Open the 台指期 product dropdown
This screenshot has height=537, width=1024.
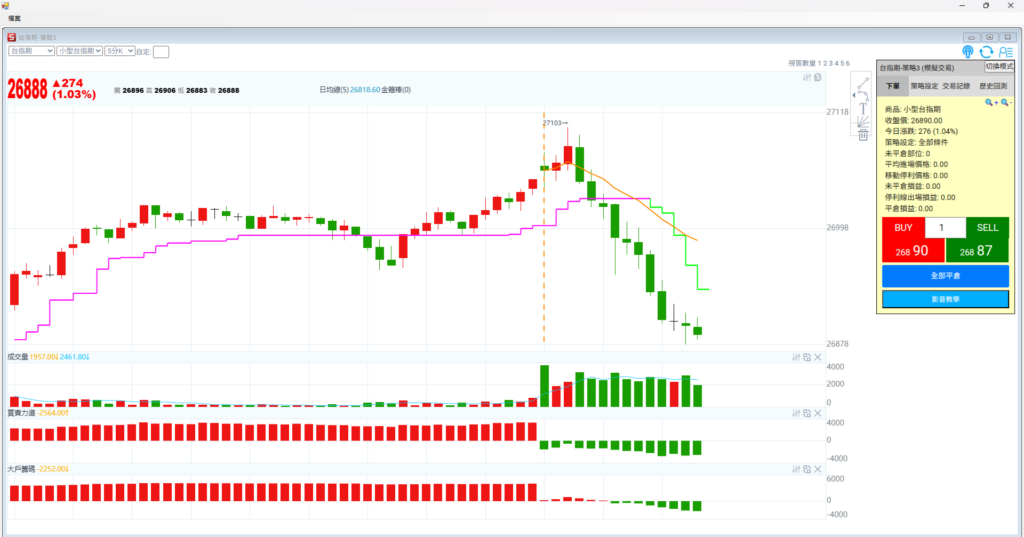31,50
